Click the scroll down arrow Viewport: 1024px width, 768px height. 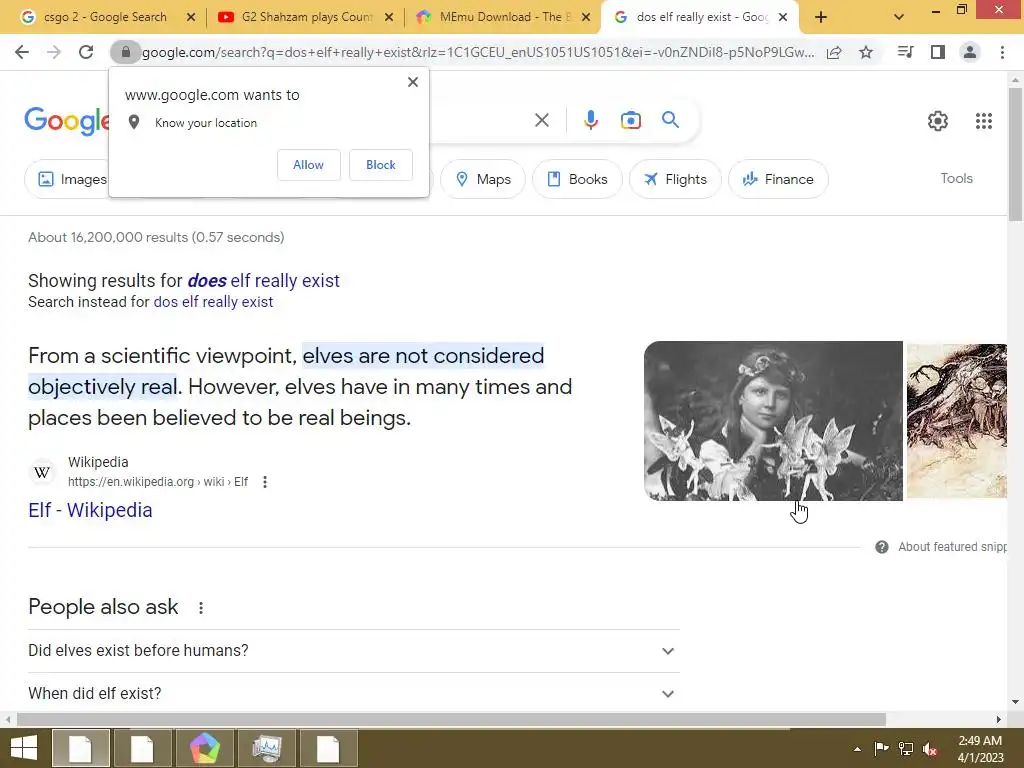point(1015,702)
